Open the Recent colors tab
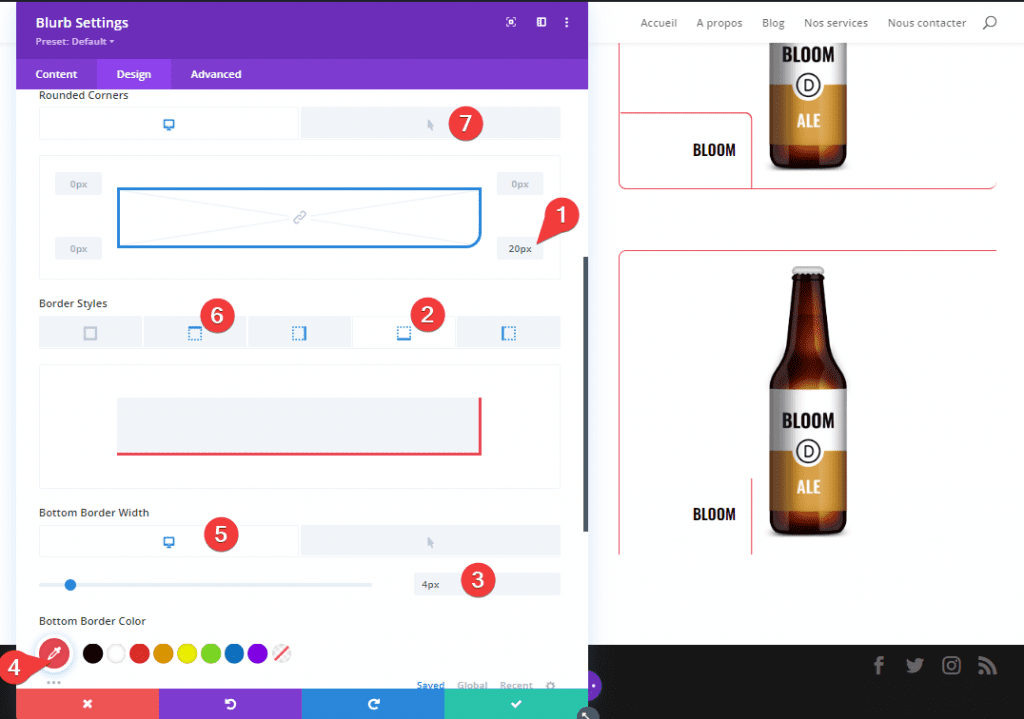The image size is (1024, 719). pyautogui.click(x=516, y=684)
